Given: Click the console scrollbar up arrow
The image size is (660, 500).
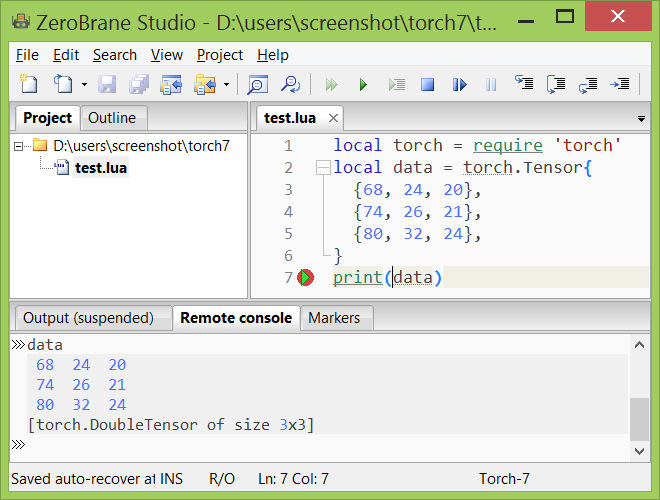Looking at the screenshot, I should (x=639, y=345).
